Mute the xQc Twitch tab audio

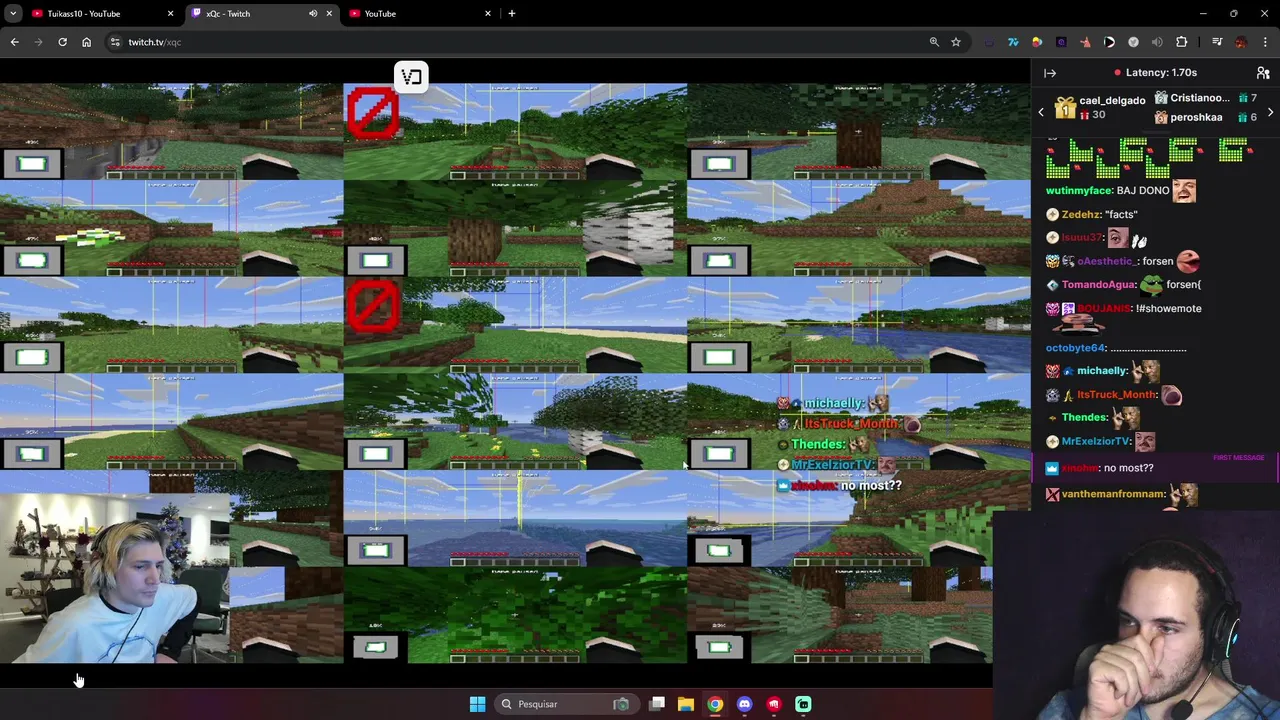[x=313, y=14]
